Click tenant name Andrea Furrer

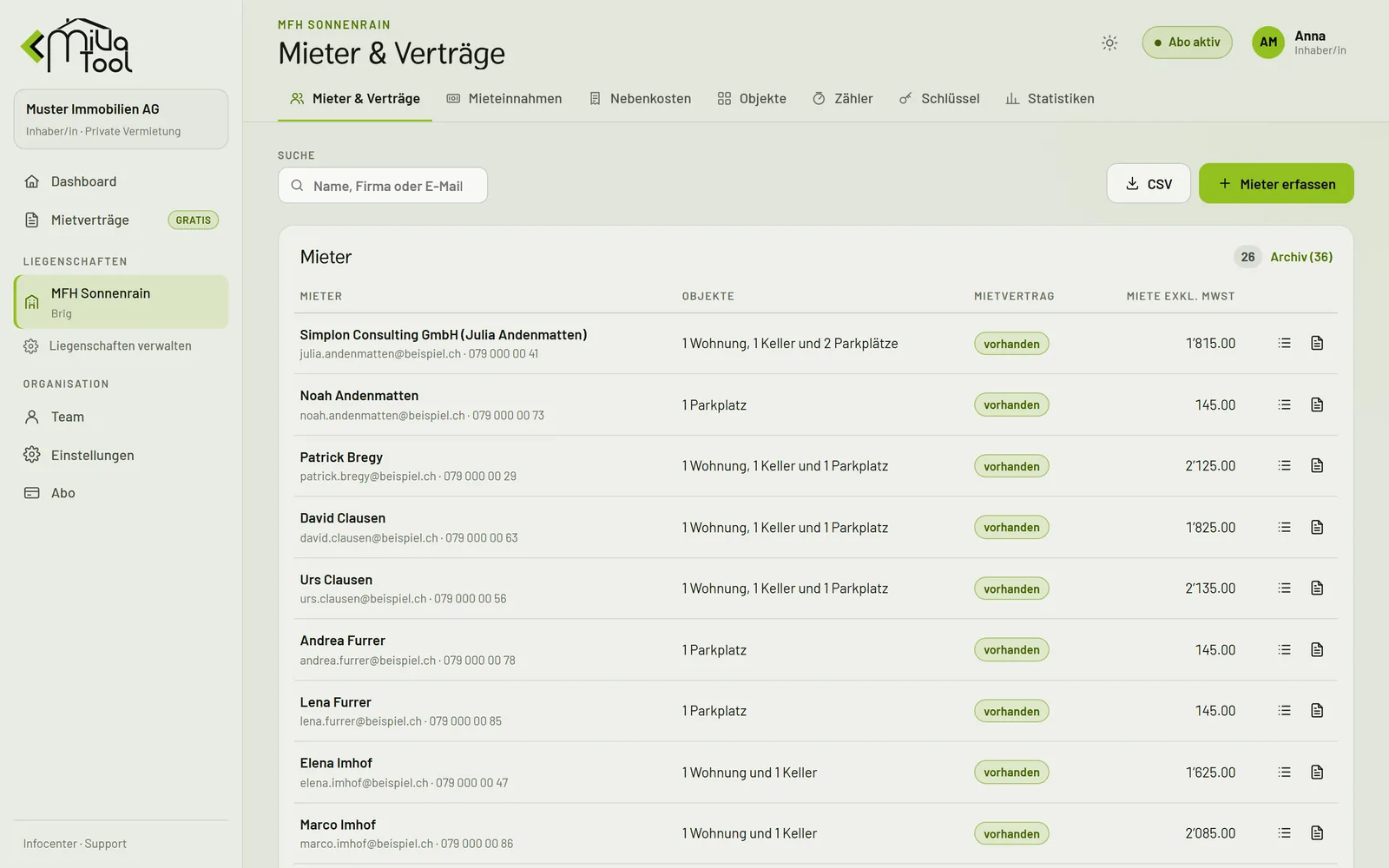(x=343, y=641)
